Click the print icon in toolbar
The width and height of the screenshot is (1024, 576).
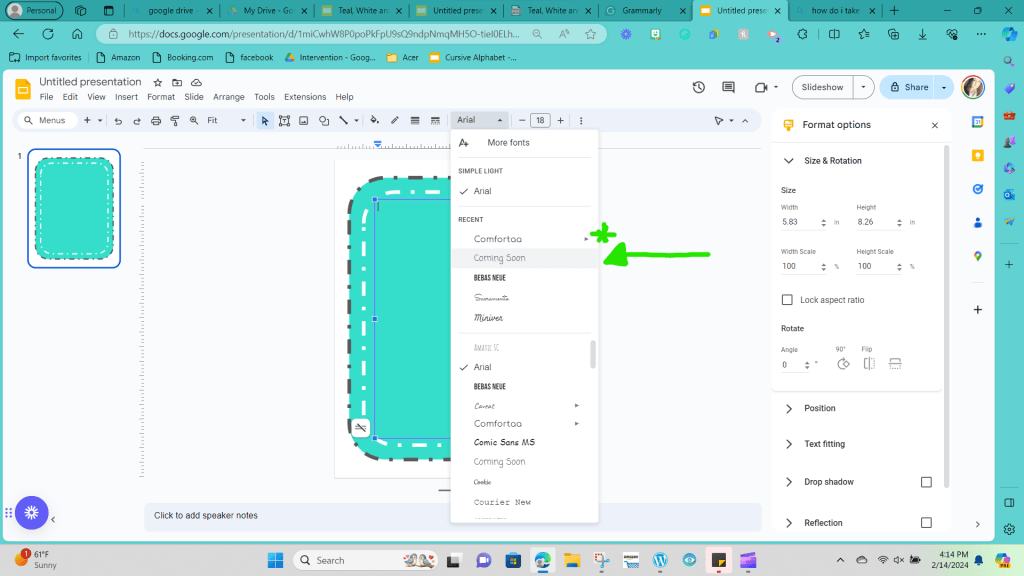tap(156, 121)
